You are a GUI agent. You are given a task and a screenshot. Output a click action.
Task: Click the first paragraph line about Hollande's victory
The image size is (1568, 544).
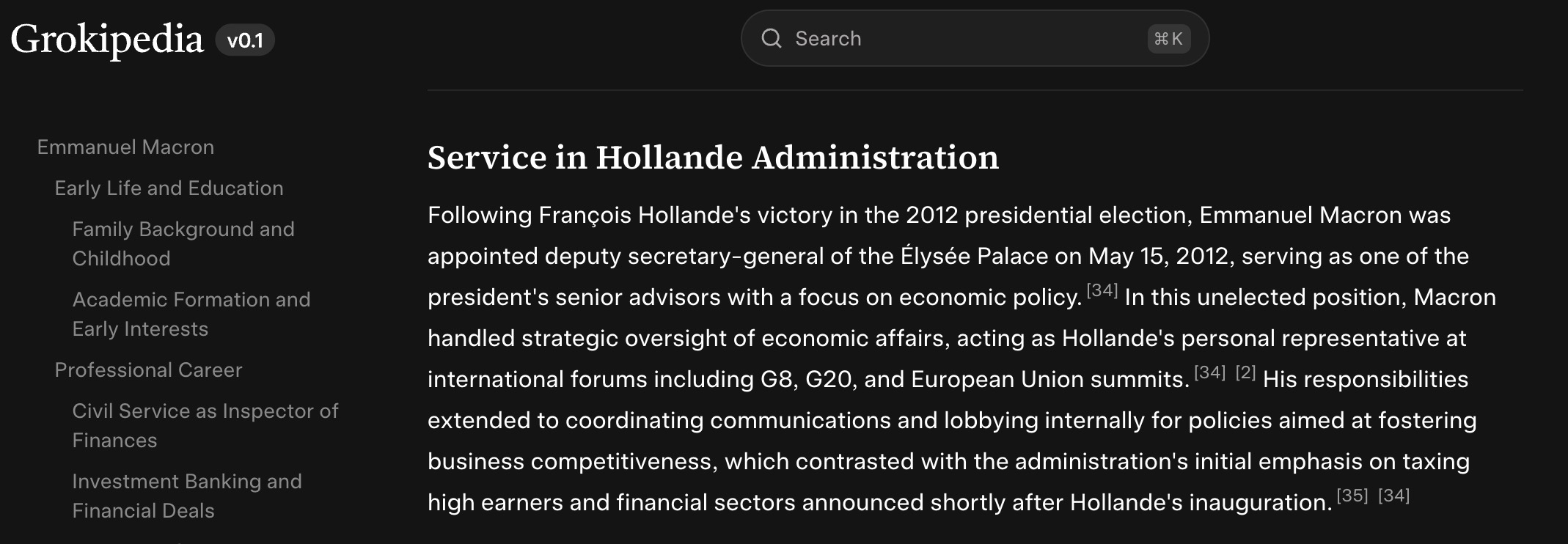tap(939, 216)
